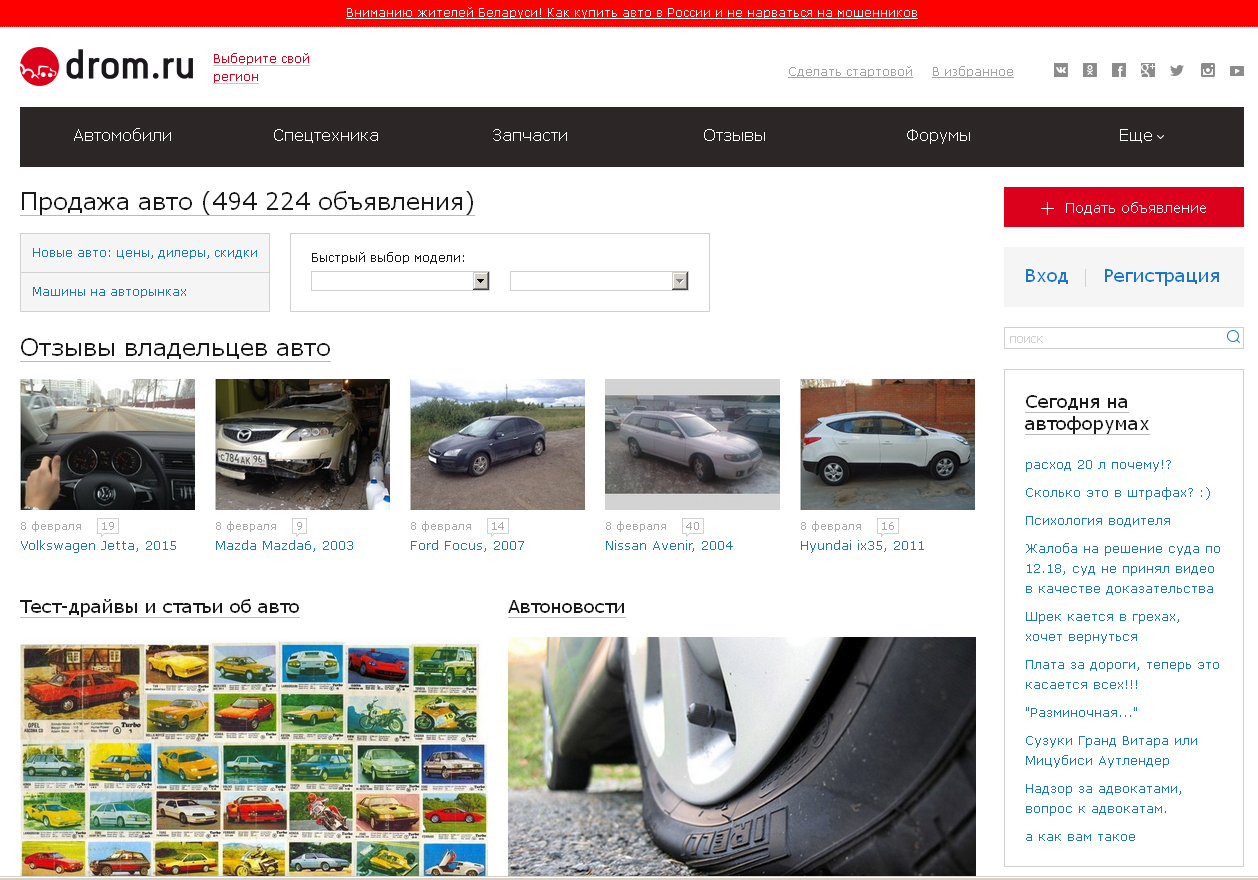Click the Регистрация link
The width and height of the screenshot is (1258, 880).
click(1162, 276)
